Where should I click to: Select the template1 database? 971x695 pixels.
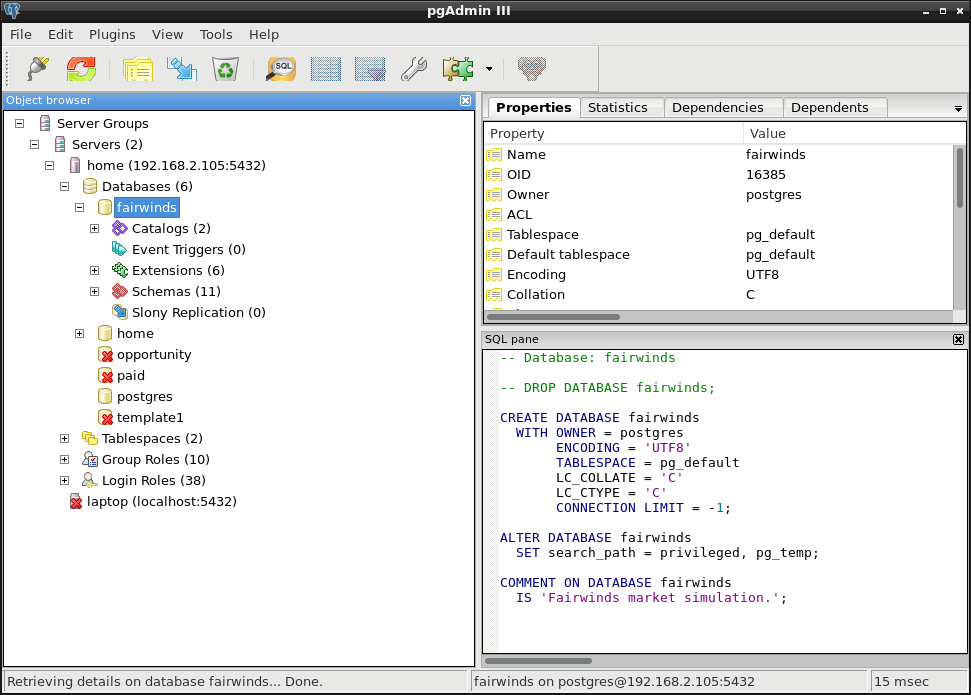(x=150, y=418)
